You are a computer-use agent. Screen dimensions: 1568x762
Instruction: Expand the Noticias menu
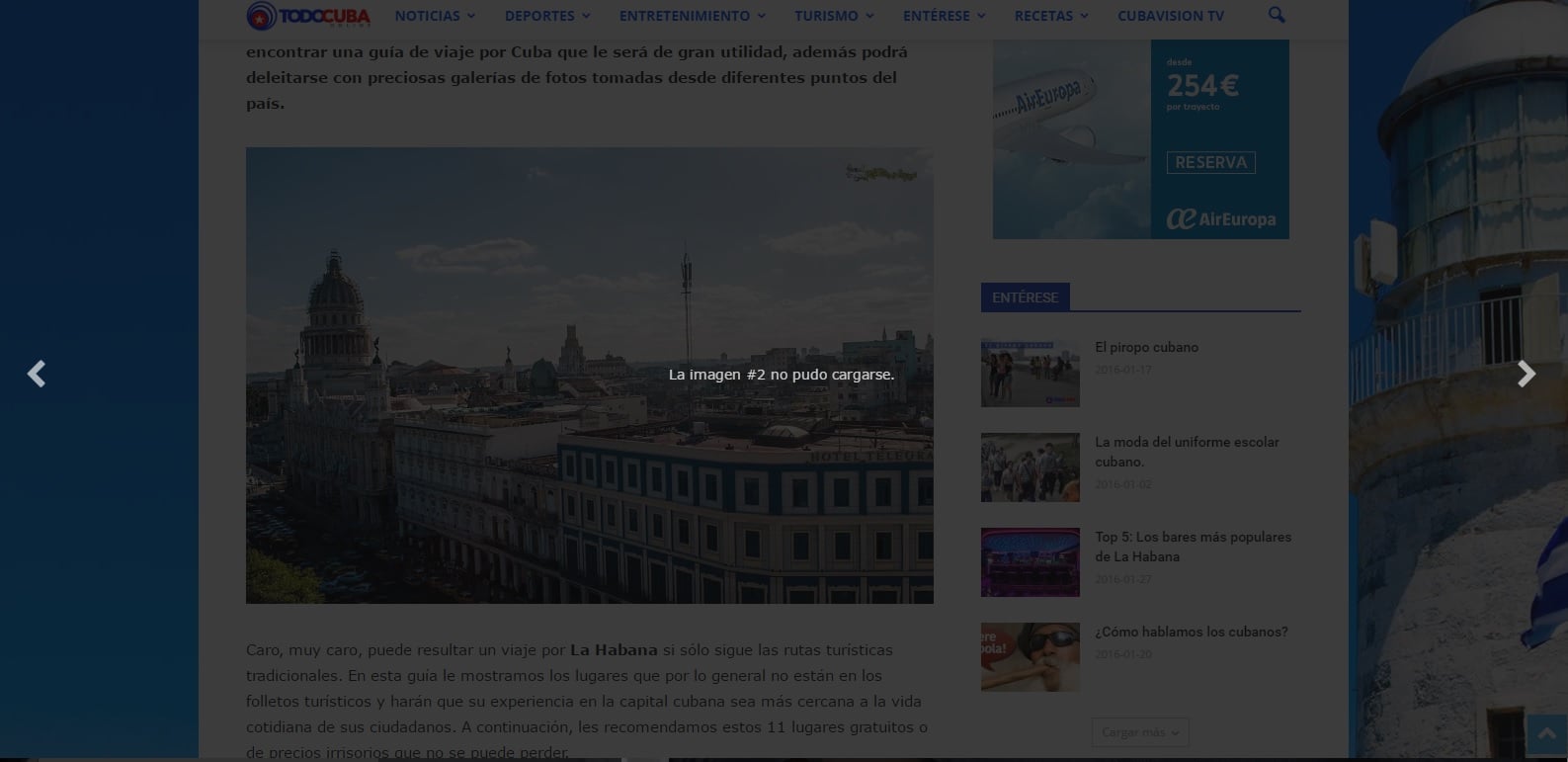(x=435, y=16)
